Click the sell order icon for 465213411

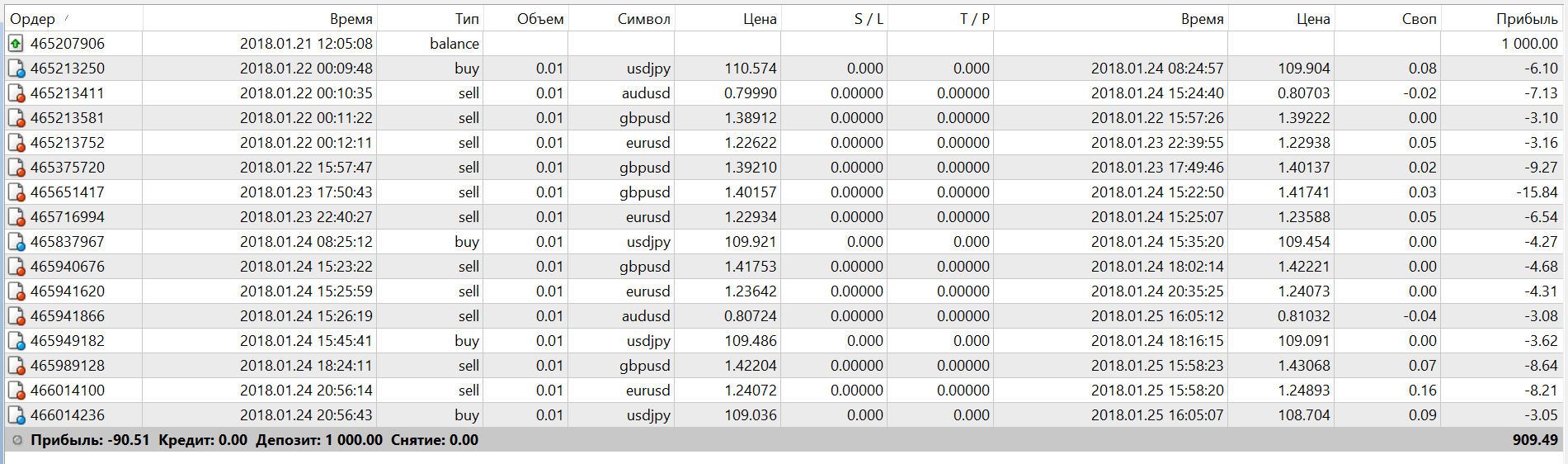coord(16,93)
